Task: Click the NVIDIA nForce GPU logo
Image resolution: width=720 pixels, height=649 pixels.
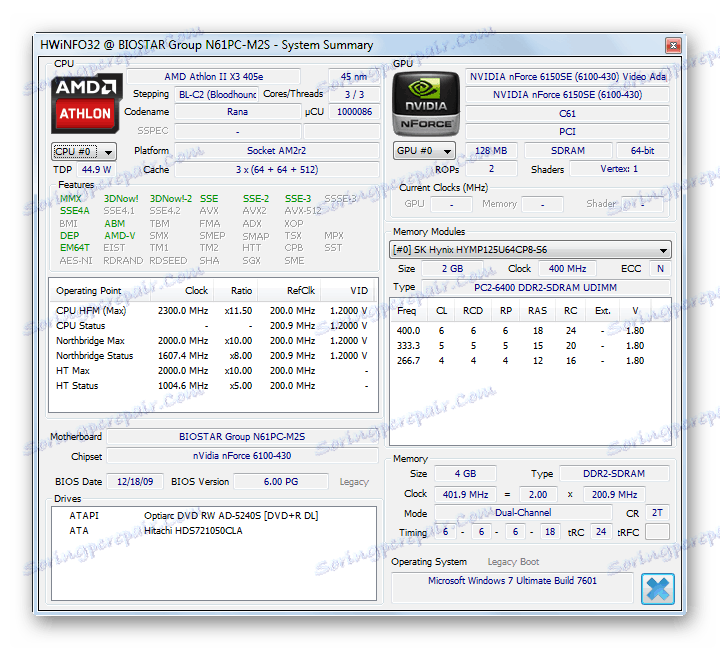Action: 426,104
